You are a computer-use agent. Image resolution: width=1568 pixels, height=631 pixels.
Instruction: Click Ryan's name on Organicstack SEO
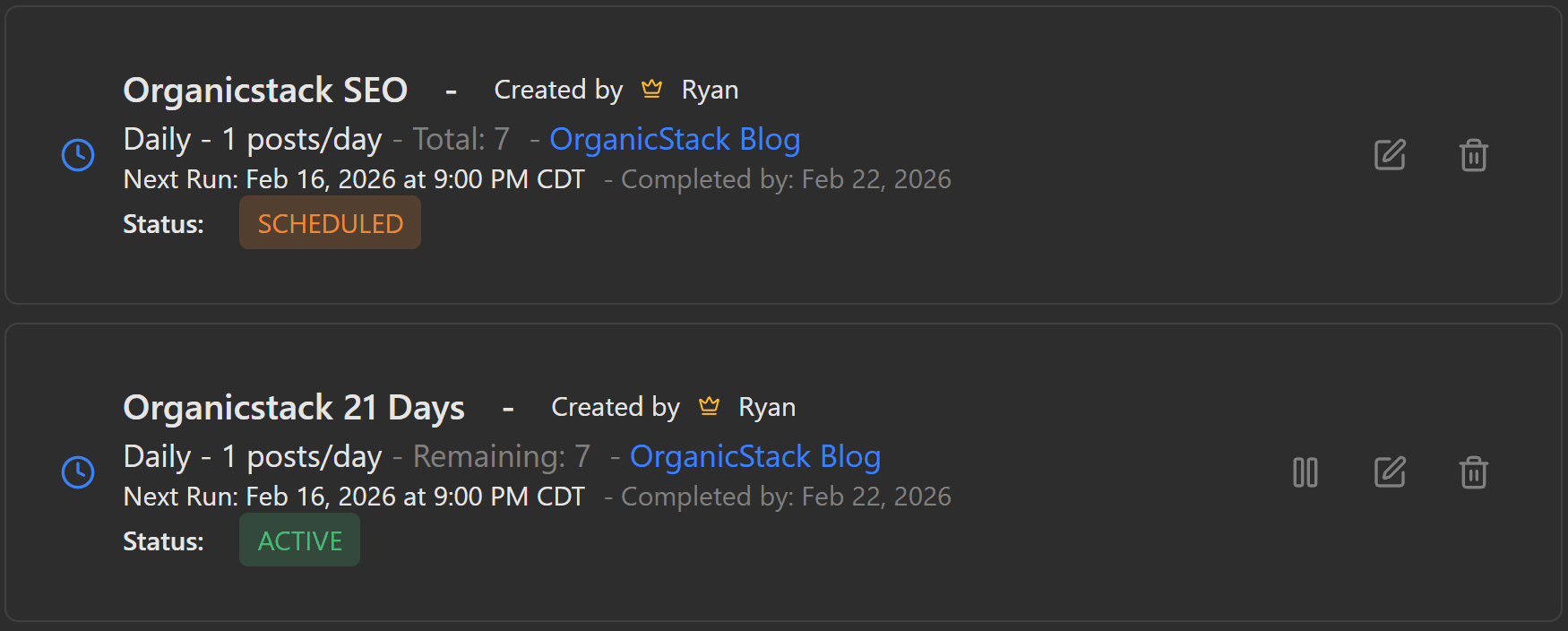click(710, 89)
